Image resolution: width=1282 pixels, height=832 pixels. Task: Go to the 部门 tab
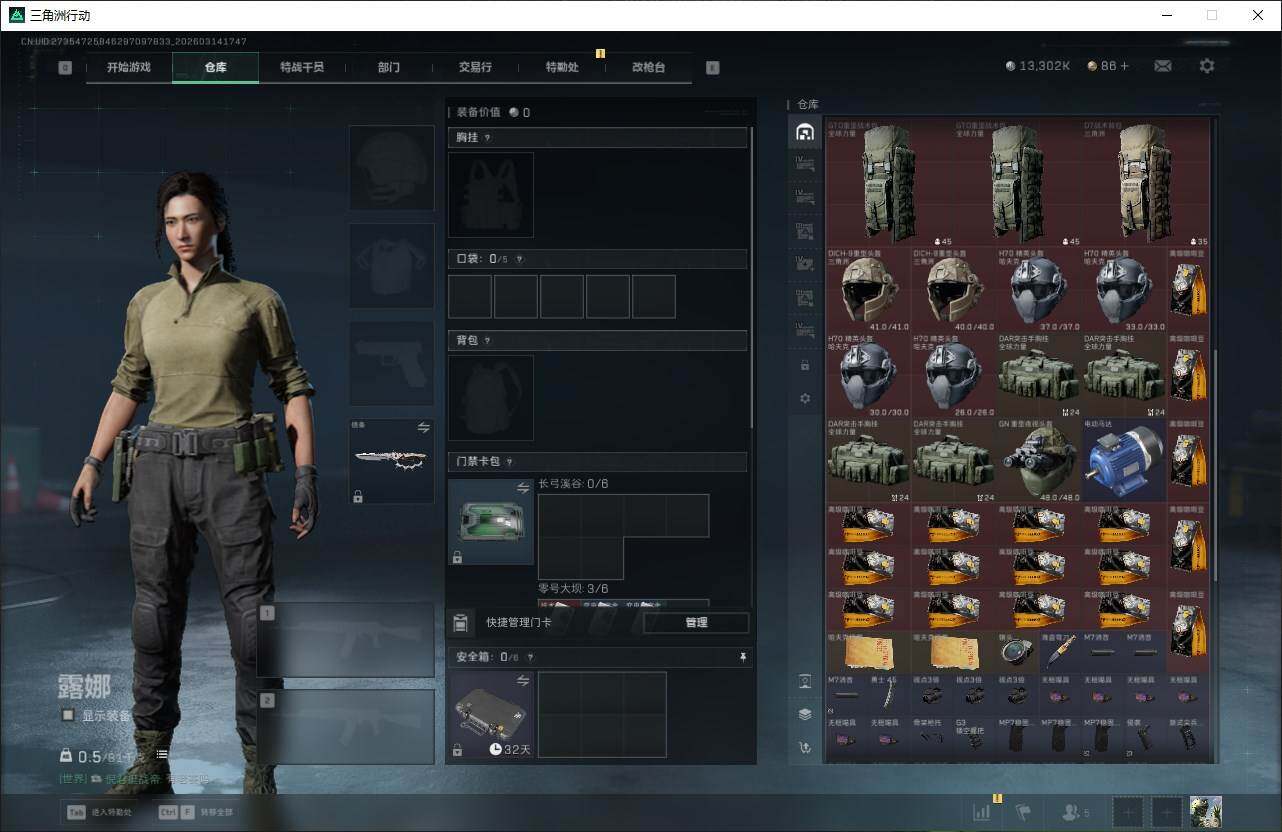click(x=389, y=68)
